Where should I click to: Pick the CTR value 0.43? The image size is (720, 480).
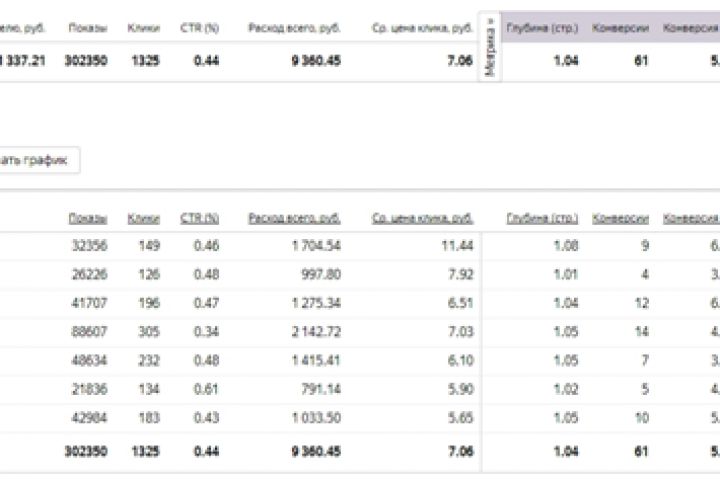tap(207, 418)
